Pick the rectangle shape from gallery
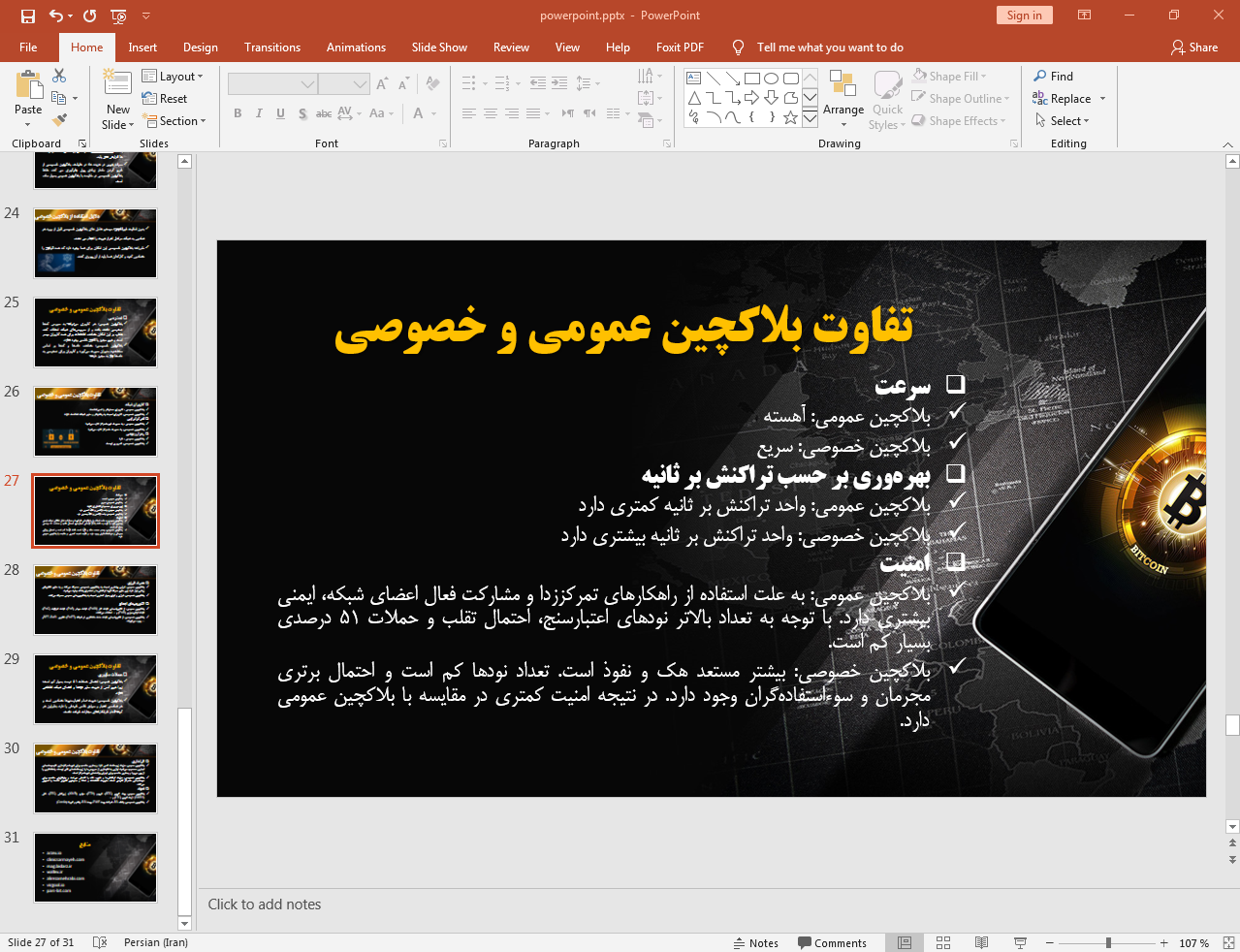1240x952 pixels. (x=752, y=79)
